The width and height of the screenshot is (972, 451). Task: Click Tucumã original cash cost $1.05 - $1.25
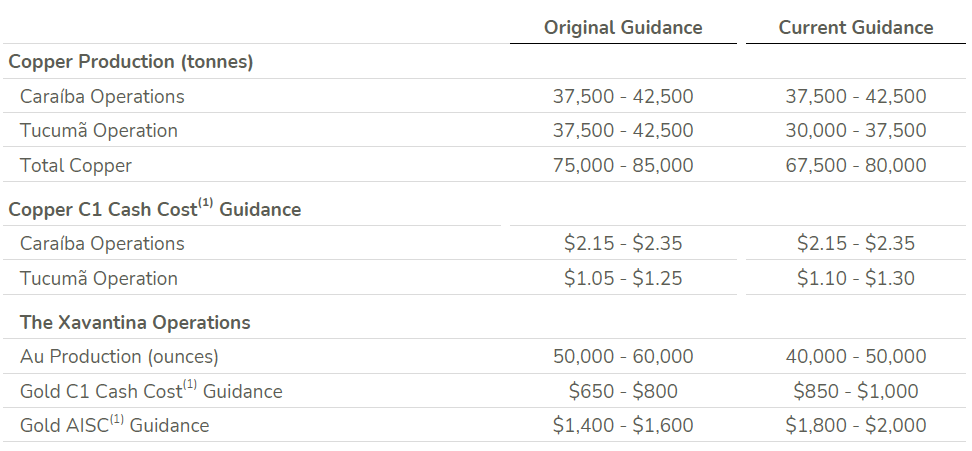623,278
